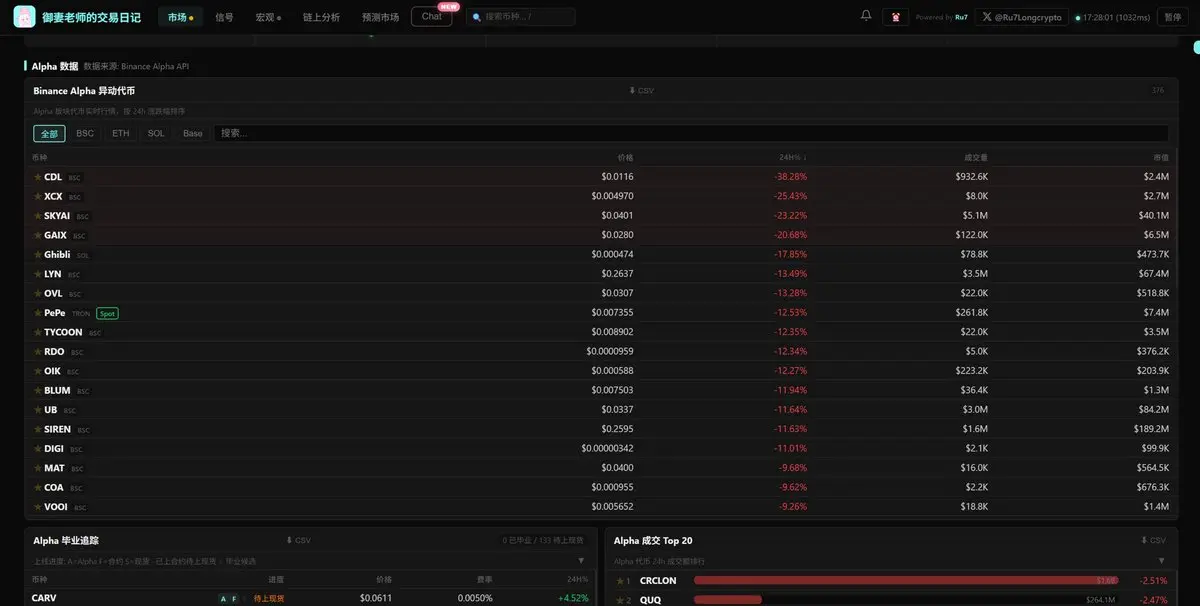
Task: Favorite the TYCOON token star
Action: pyautogui.click(x=38, y=332)
